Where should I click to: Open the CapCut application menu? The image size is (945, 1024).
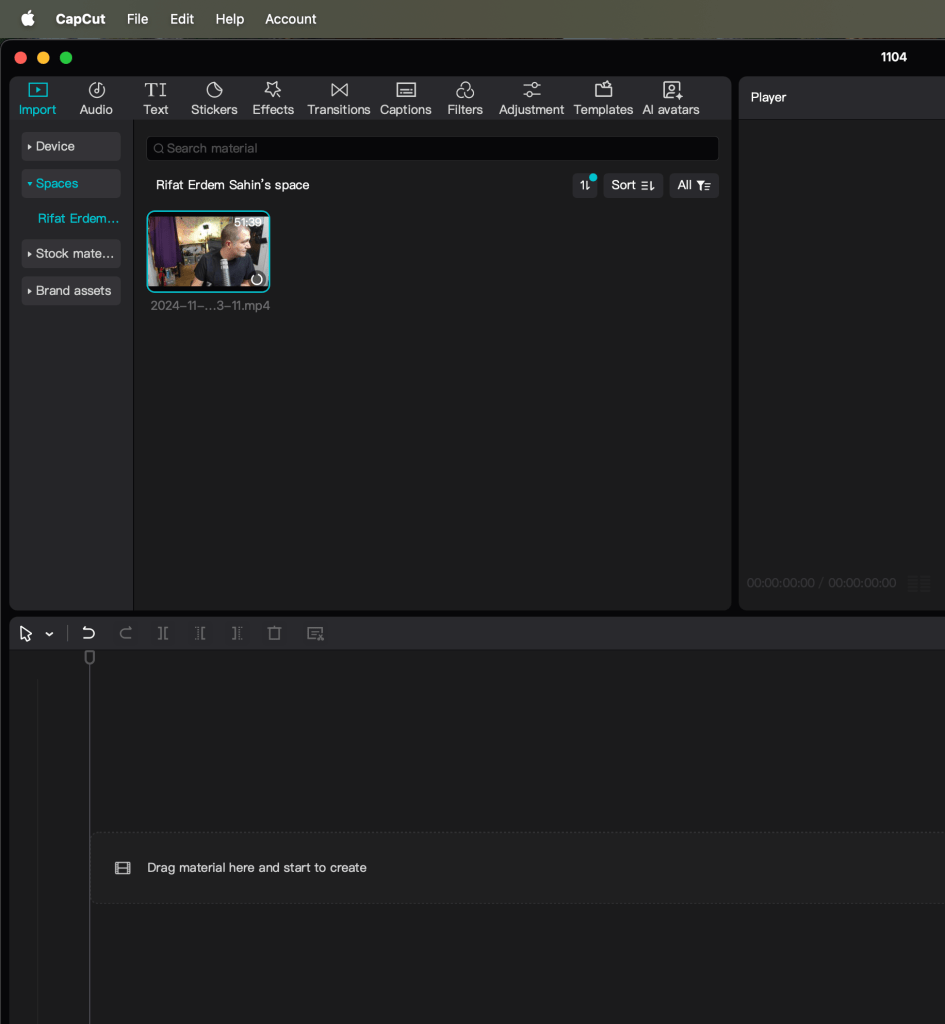tap(80, 19)
